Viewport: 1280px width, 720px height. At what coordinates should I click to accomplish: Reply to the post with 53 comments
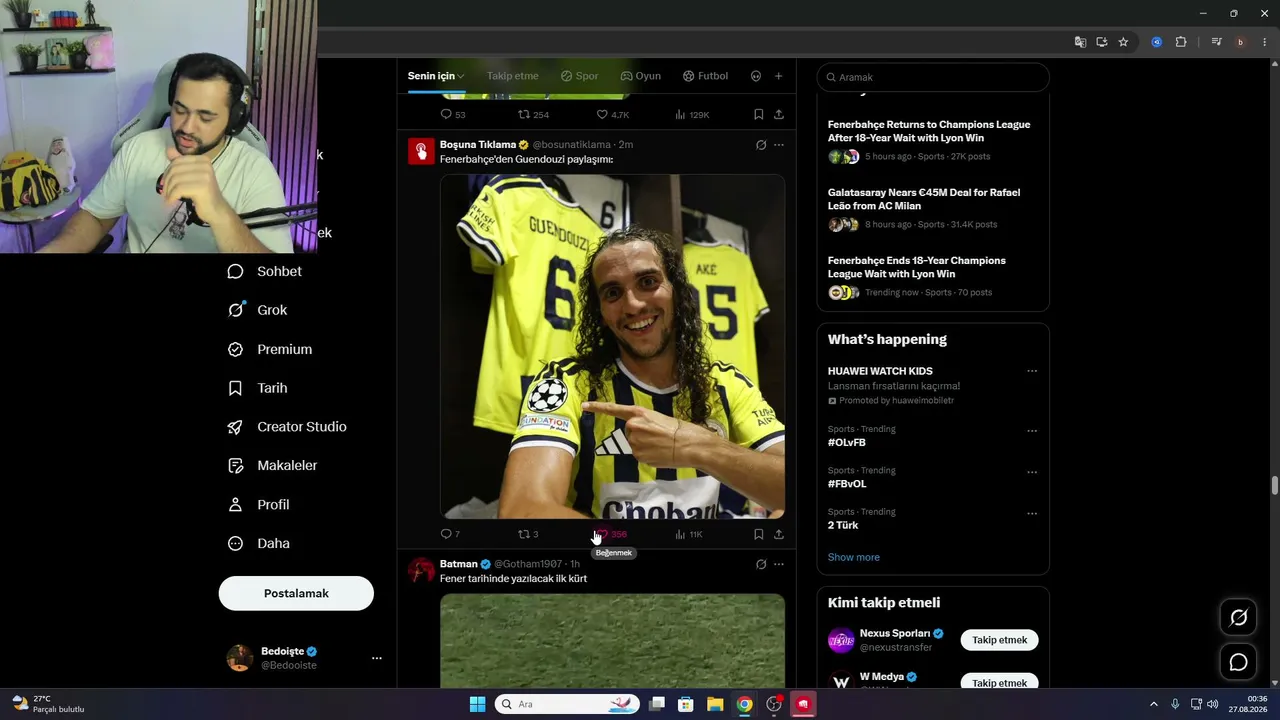[453, 115]
